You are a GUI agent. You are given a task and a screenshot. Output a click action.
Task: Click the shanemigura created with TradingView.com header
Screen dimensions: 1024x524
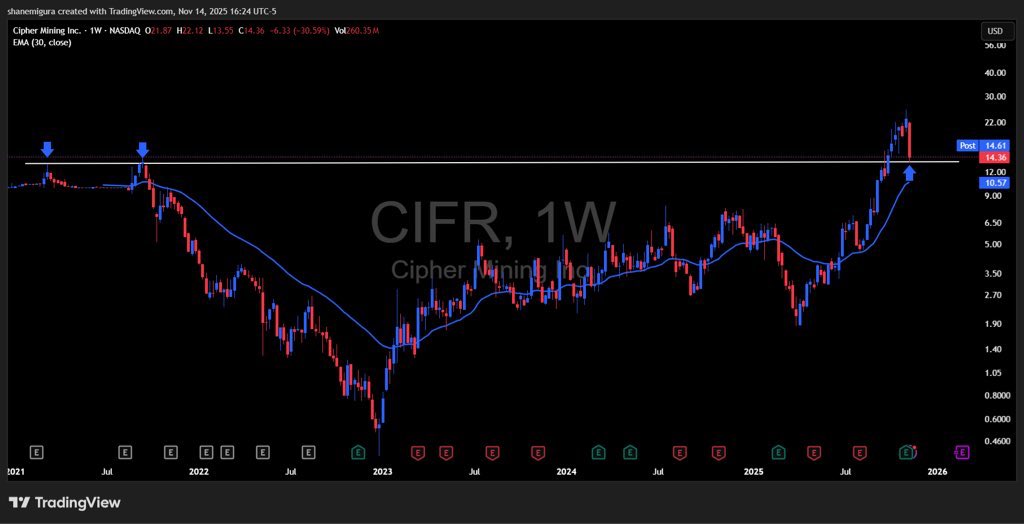[x=142, y=10]
